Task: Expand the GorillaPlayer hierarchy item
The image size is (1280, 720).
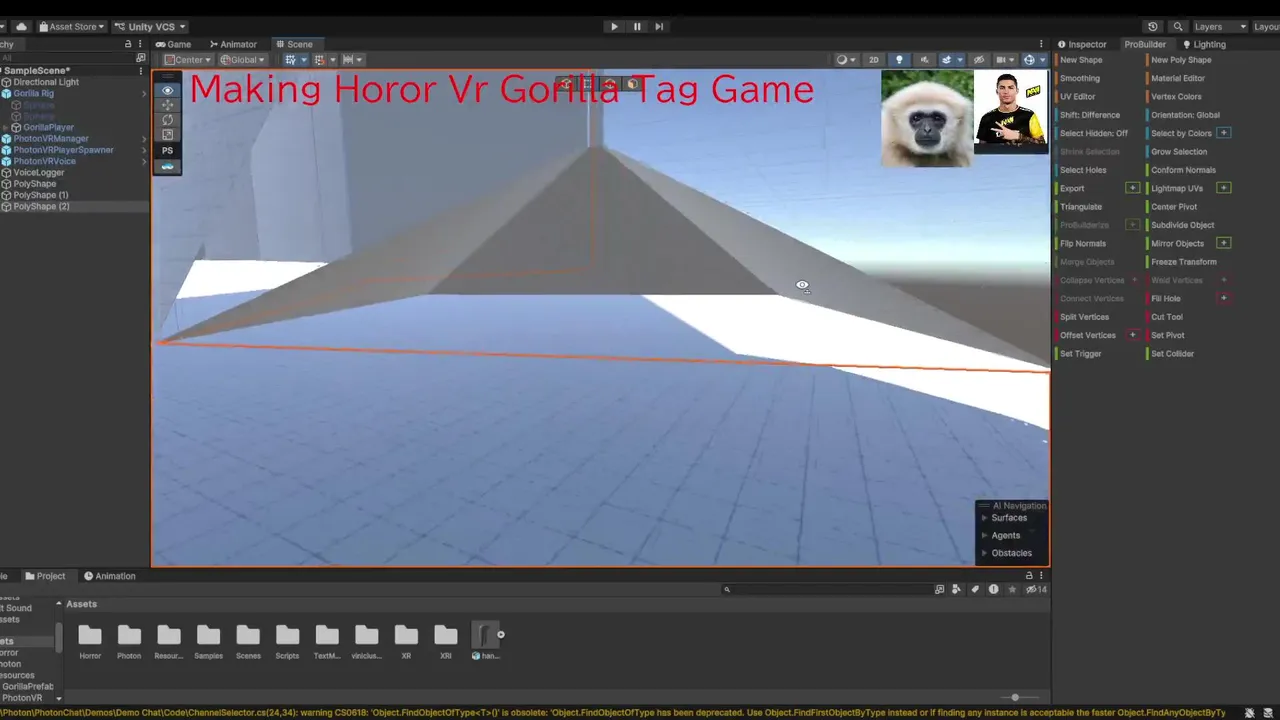Action: pos(6,128)
